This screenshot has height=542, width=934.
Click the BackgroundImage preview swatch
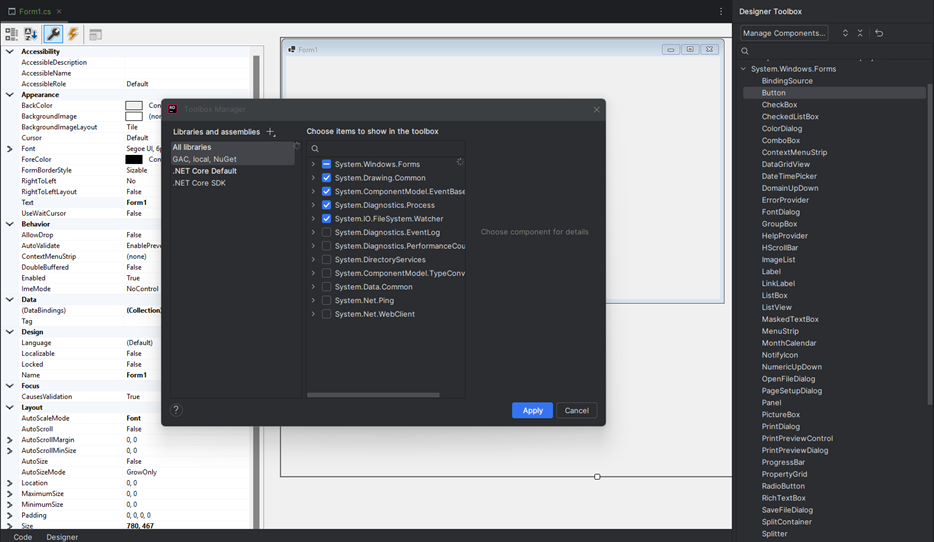pos(134,116)
